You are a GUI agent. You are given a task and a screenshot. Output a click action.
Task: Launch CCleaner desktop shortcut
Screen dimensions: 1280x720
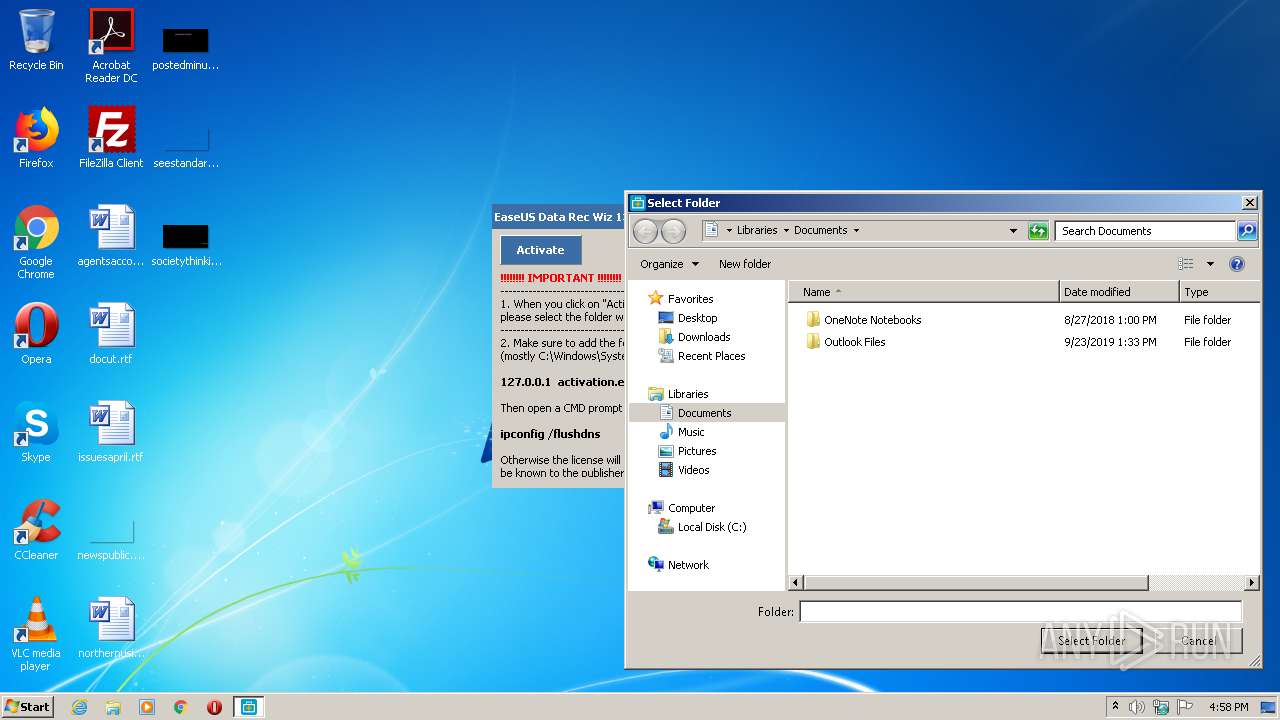point(36,530)
